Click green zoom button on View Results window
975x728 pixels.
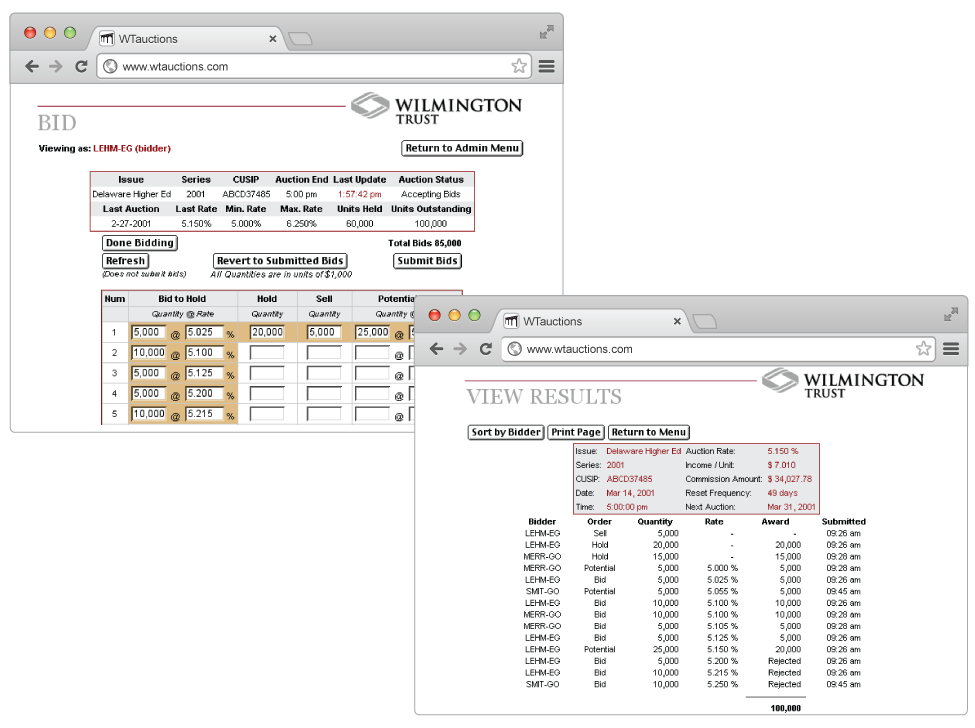[474, 315]
